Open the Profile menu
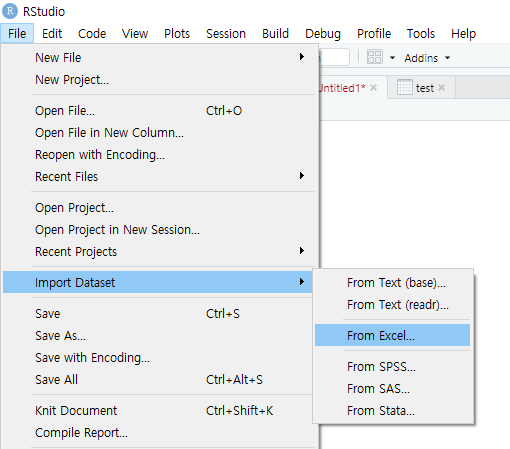This screenshot has width=510, height=449. 374,33
